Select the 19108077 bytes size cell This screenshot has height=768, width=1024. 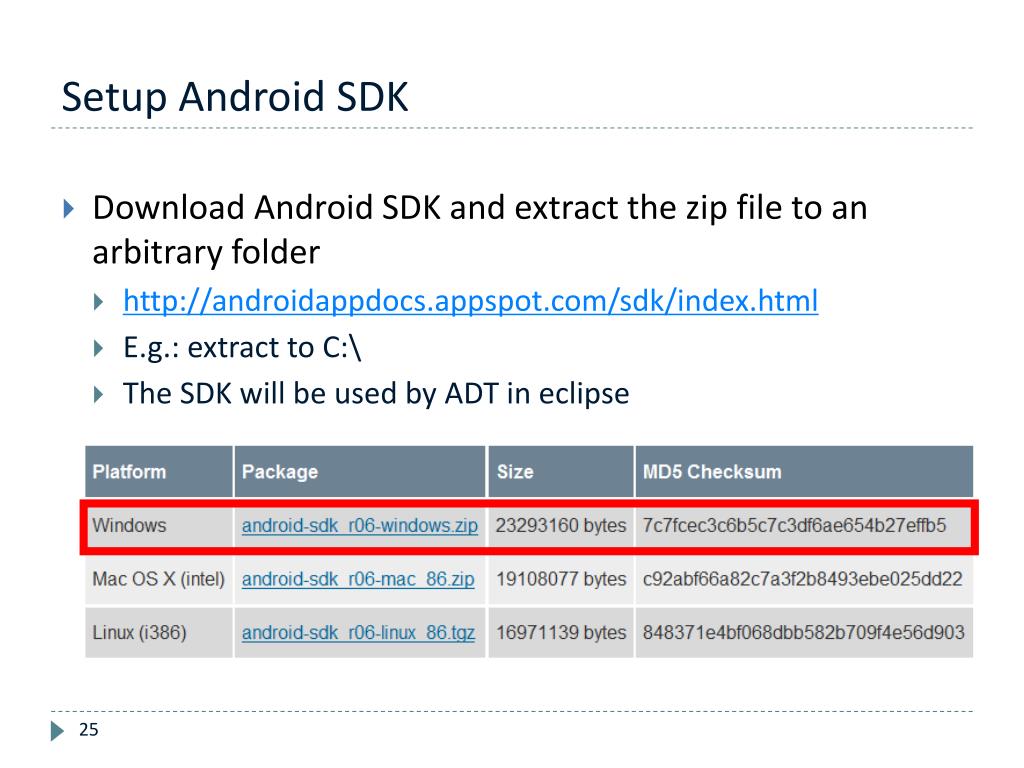(560, 579)
